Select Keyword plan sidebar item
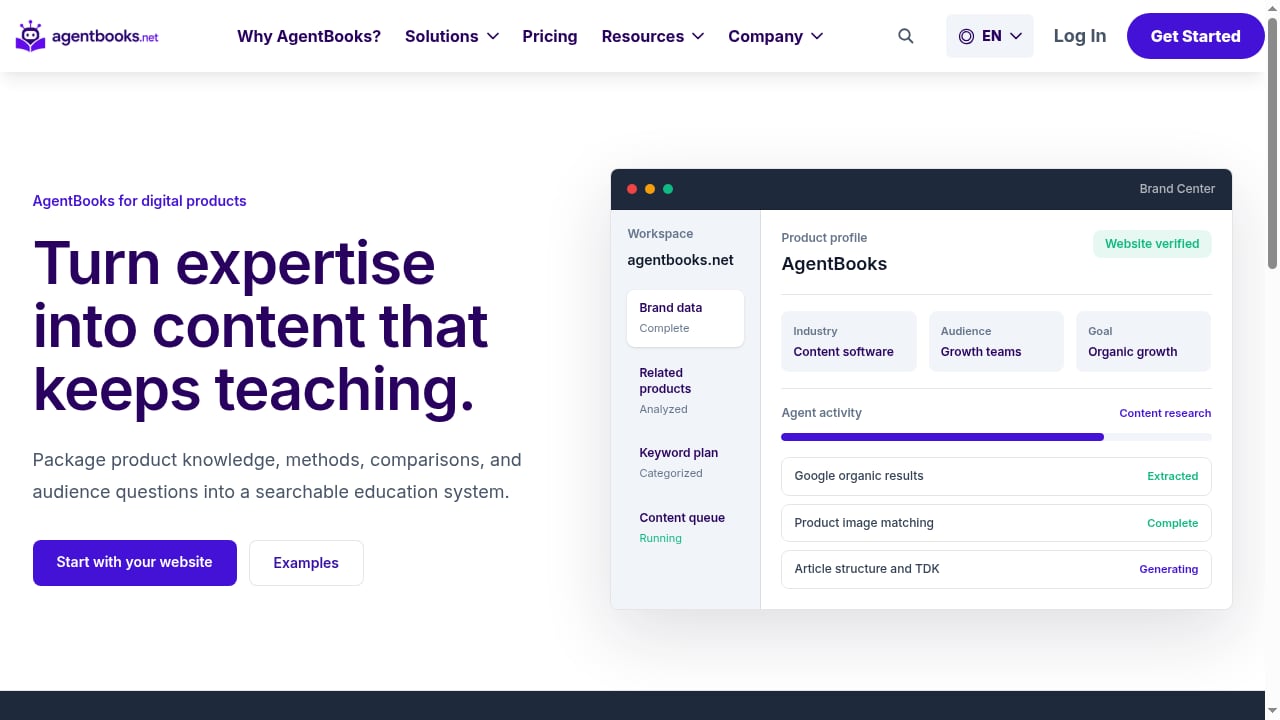This screenshot has width=1280, height=720. (685, 462)
